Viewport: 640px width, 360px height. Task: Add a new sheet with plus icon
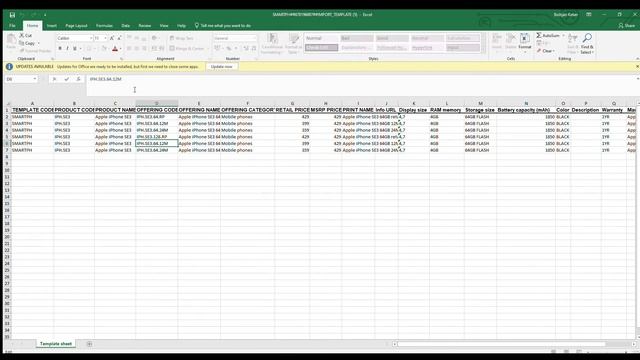[89, 344]
